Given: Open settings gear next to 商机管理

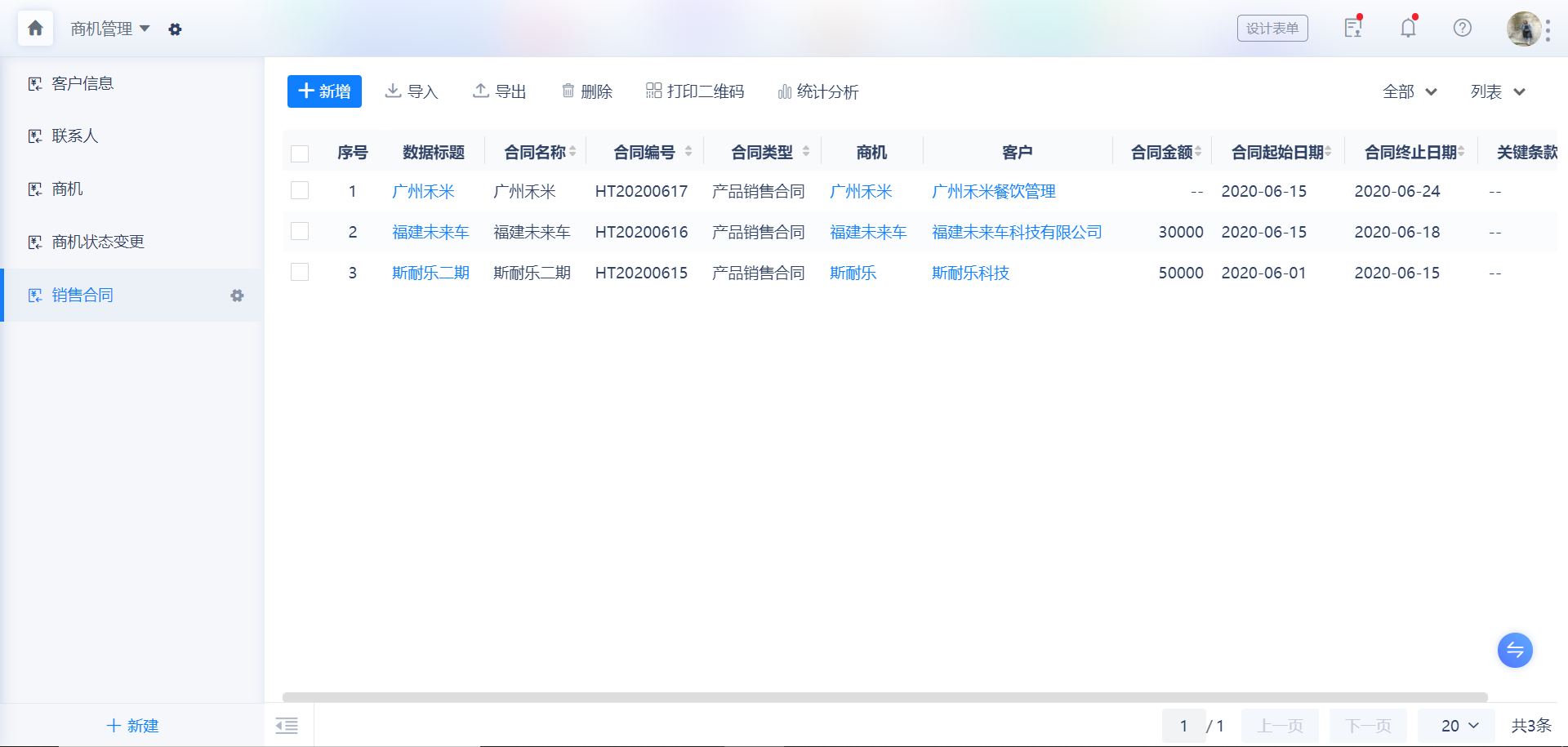Looking at the screenshot, I should click(x=175, y=29).
